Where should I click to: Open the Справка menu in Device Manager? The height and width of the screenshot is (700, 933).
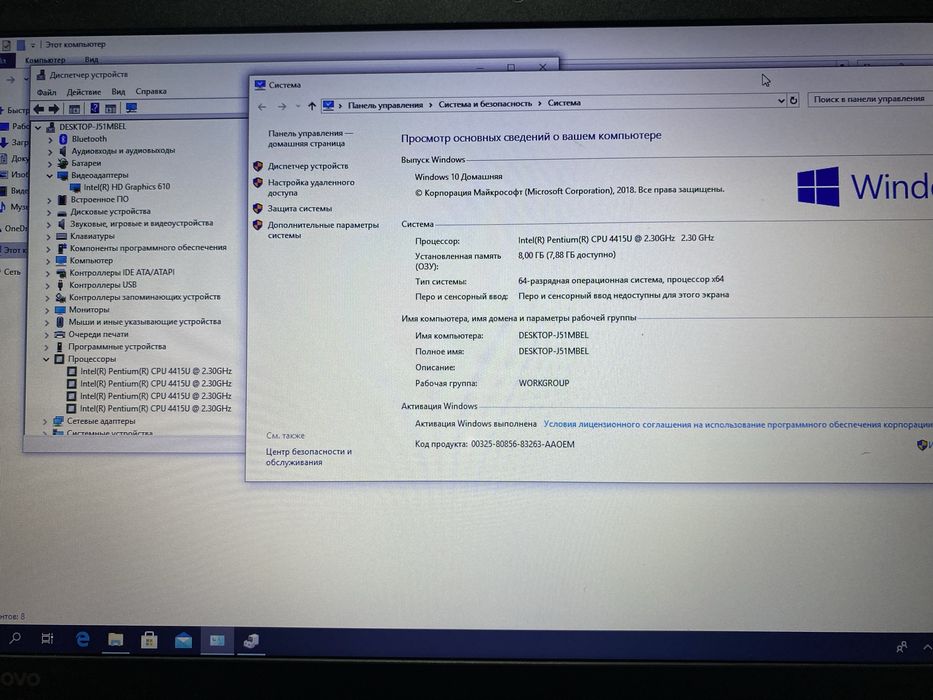tap(151, 91)
